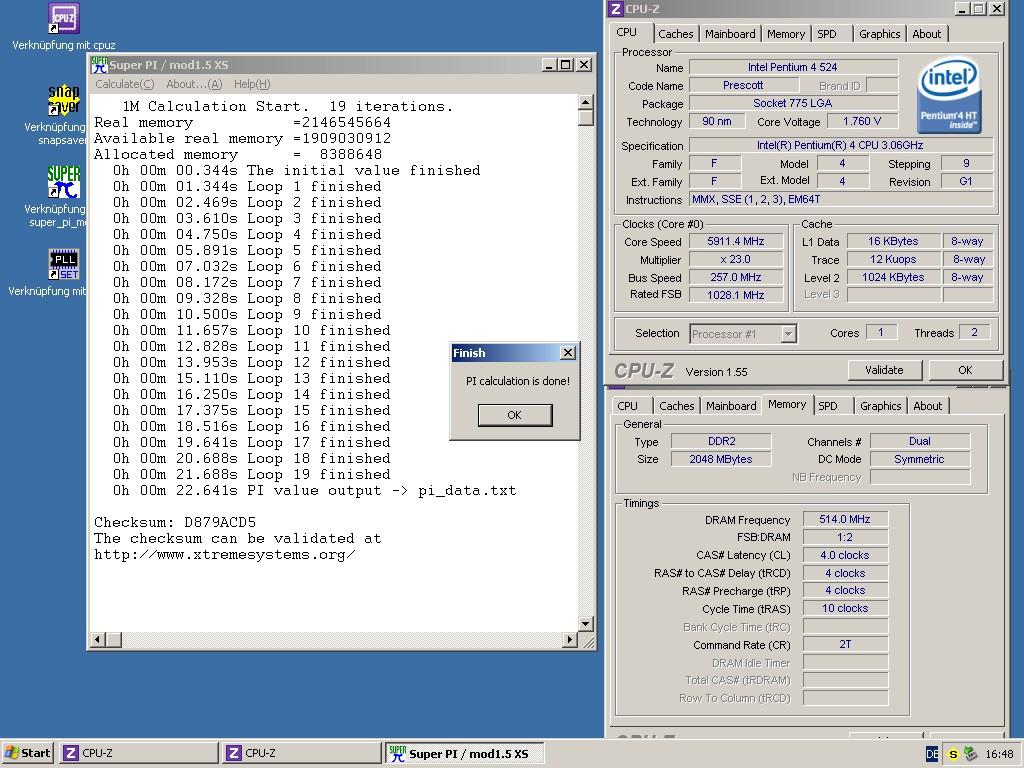1024x768 pixels.
Task: Click the http://www.xtremesystems.org/ text
Action: click(x=225, y=554)
